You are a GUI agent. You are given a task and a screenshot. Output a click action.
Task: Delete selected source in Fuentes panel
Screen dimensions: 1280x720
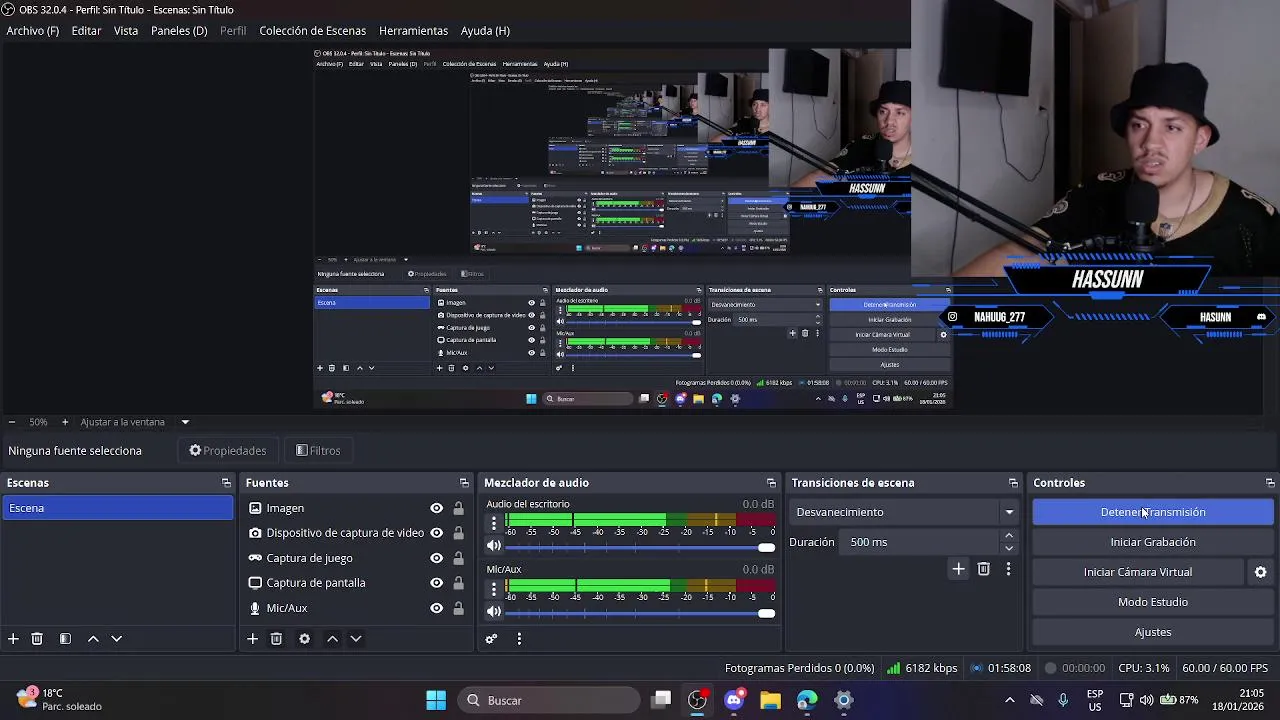click(x=277, y=639)
